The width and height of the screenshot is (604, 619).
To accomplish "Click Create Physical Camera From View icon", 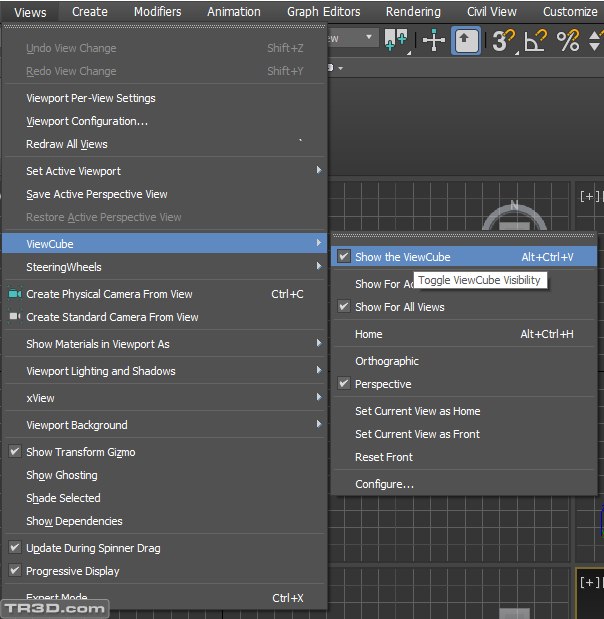I will pyautogui.click(x=15, y=294).
